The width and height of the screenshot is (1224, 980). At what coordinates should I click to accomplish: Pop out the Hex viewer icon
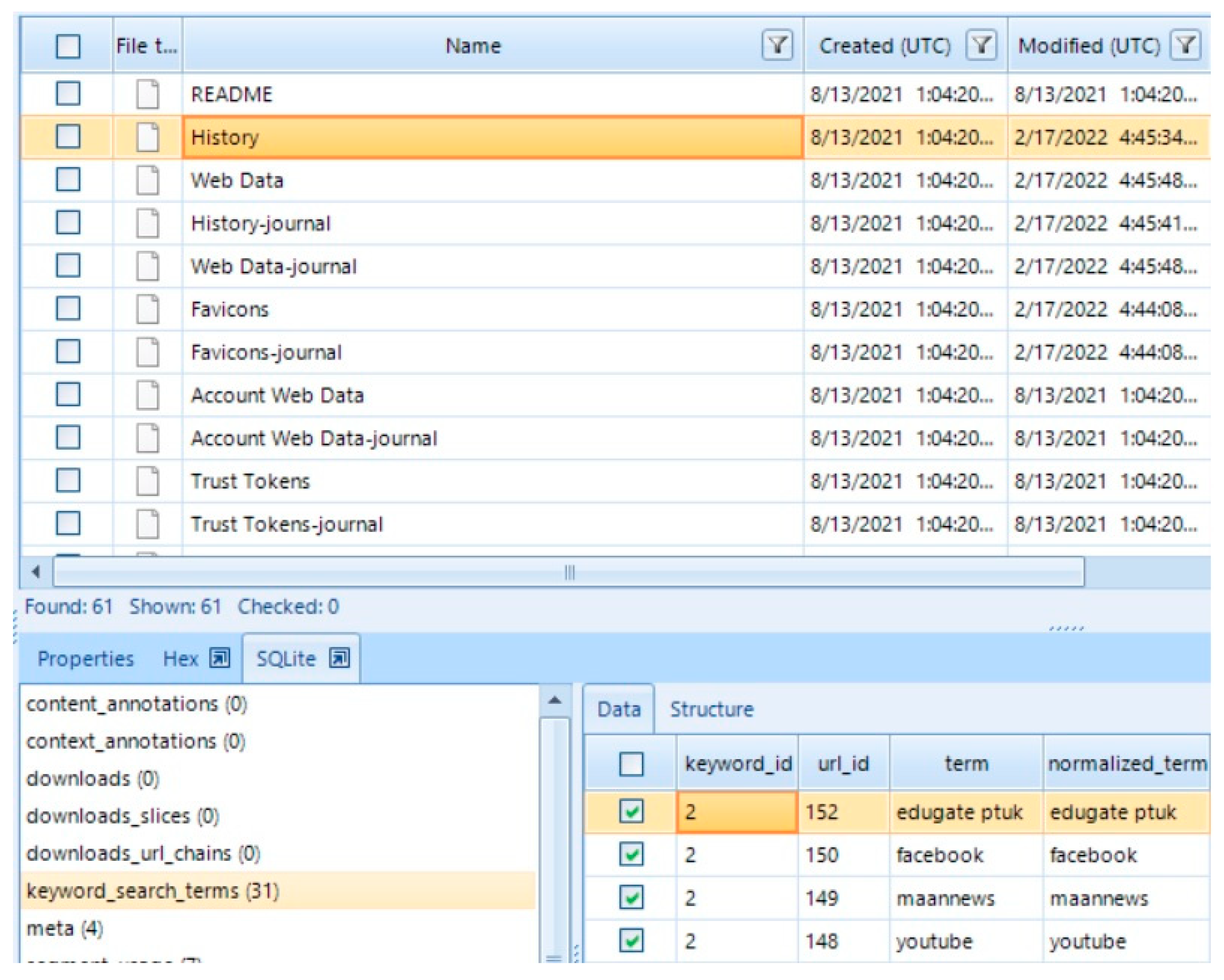click(x=220, y=658)
